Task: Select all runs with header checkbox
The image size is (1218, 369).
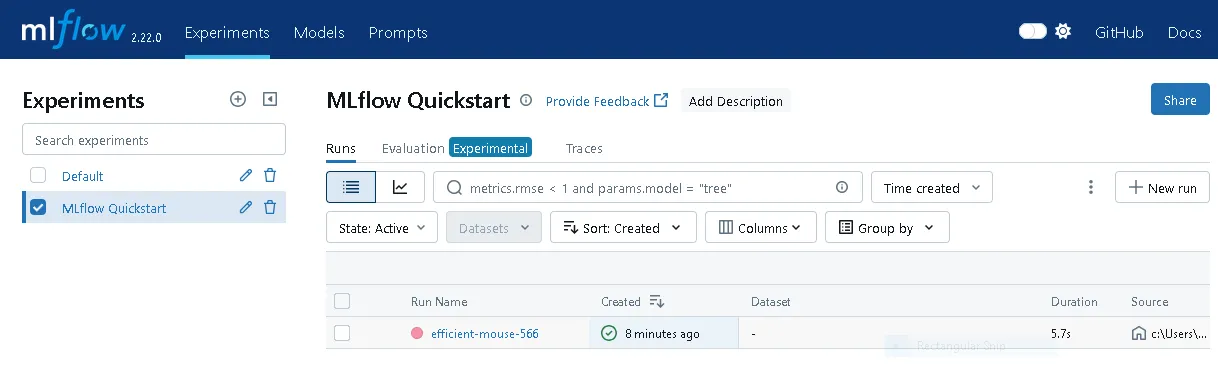Action: click(342, 301)
